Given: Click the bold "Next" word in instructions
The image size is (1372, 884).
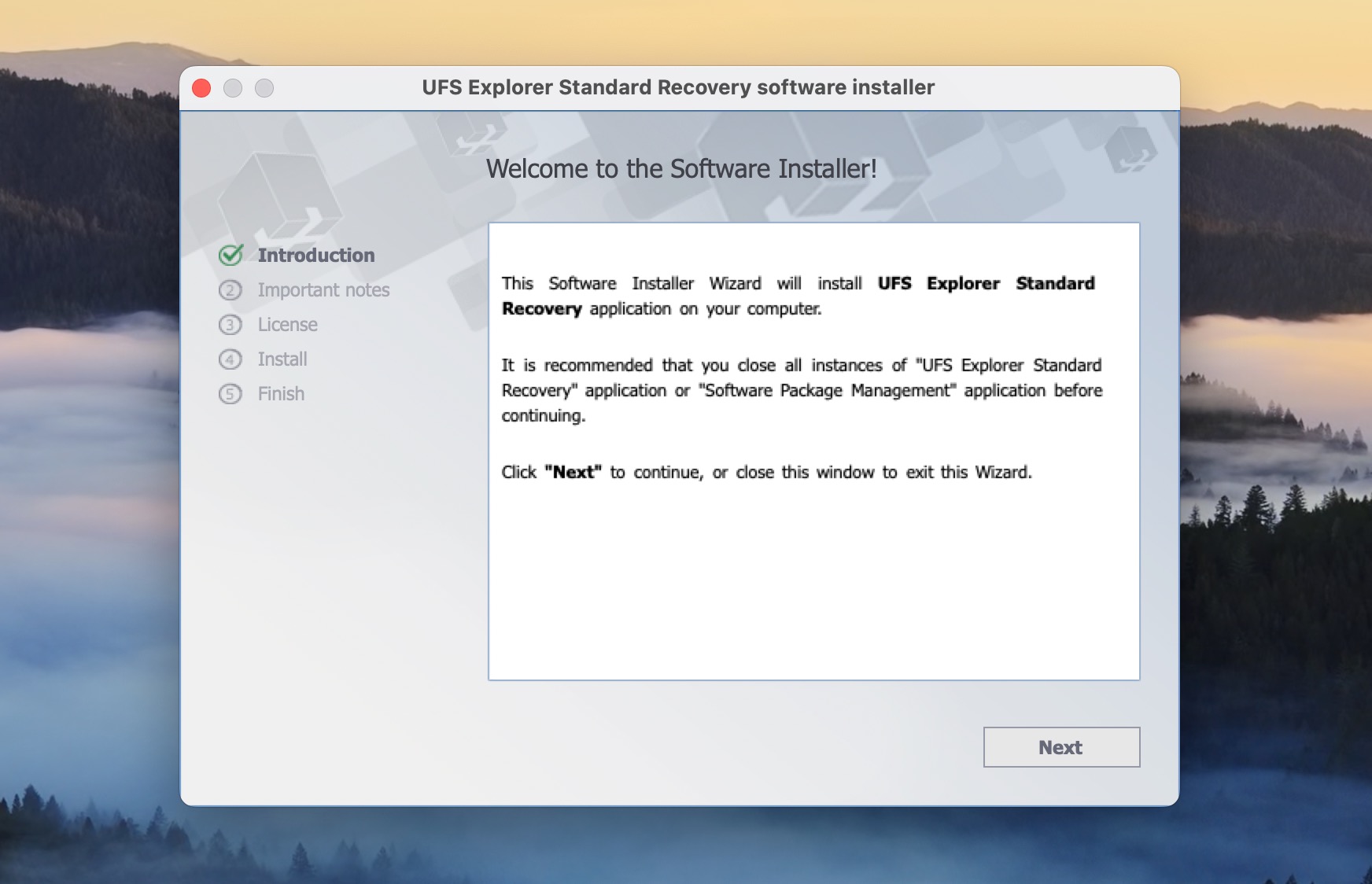Looking at the screenshot, I should 573,472.
